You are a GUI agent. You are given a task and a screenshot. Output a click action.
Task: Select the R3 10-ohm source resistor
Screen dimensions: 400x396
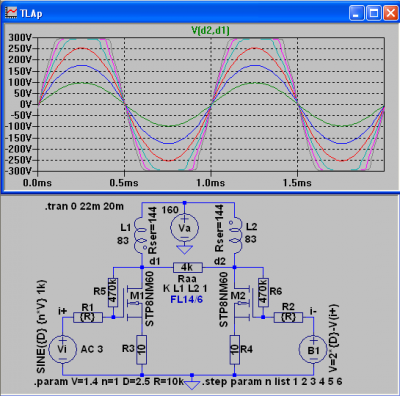tap(142, 349)
